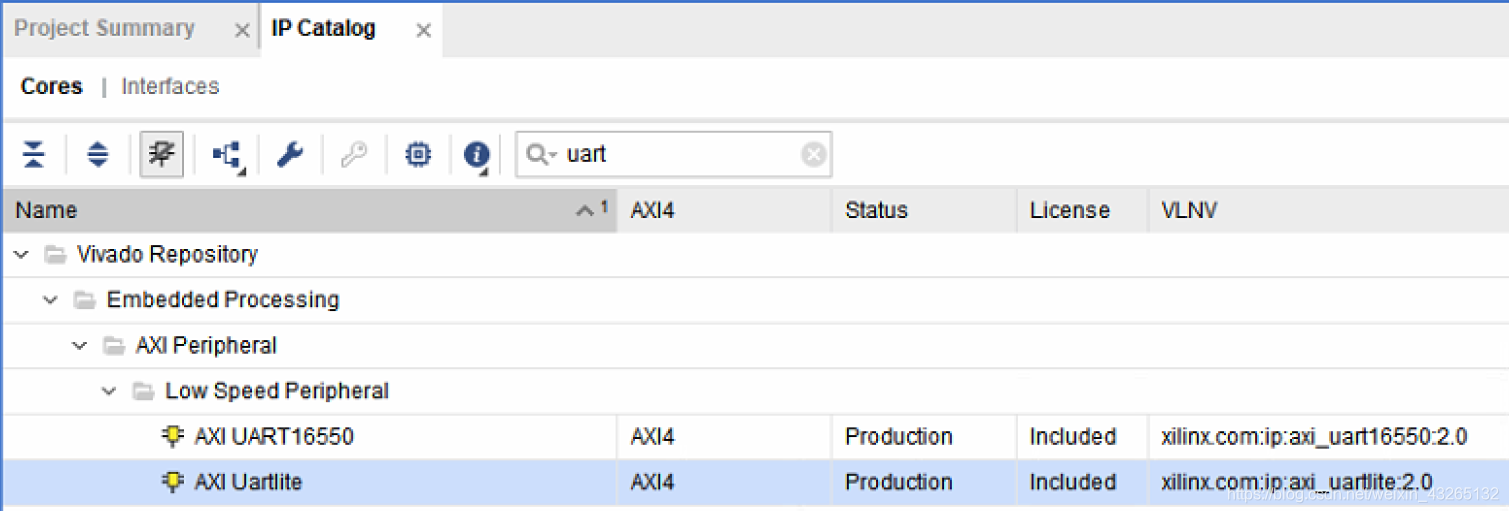The width and height of the screenshot is (1509, 513).
Task: Close the IP Catalog tab
Action: tap(423, 31)
